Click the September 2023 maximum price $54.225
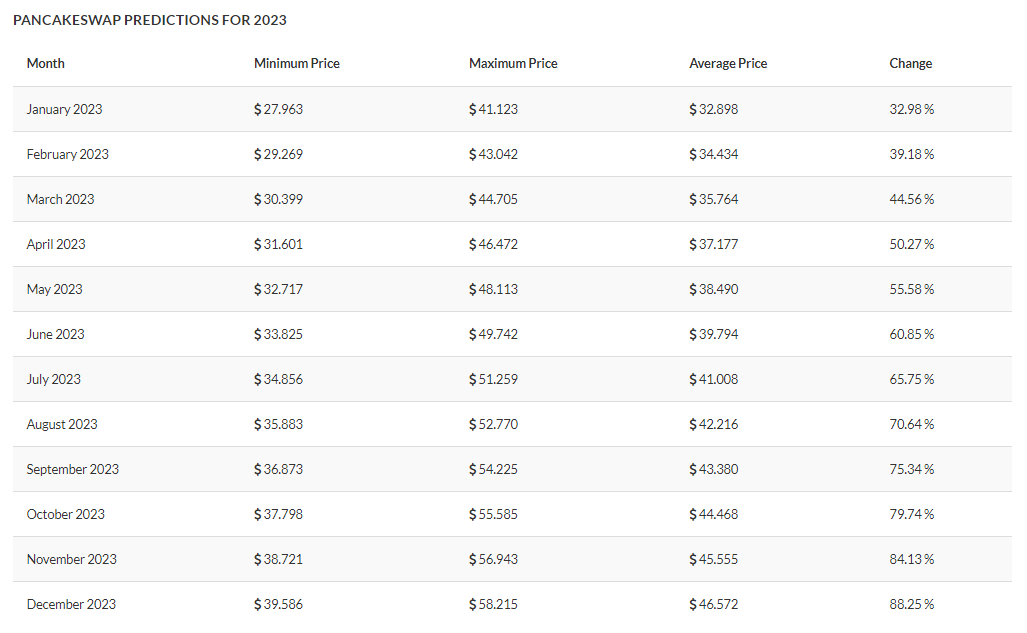1027x633 pixels. coord(493,469)
